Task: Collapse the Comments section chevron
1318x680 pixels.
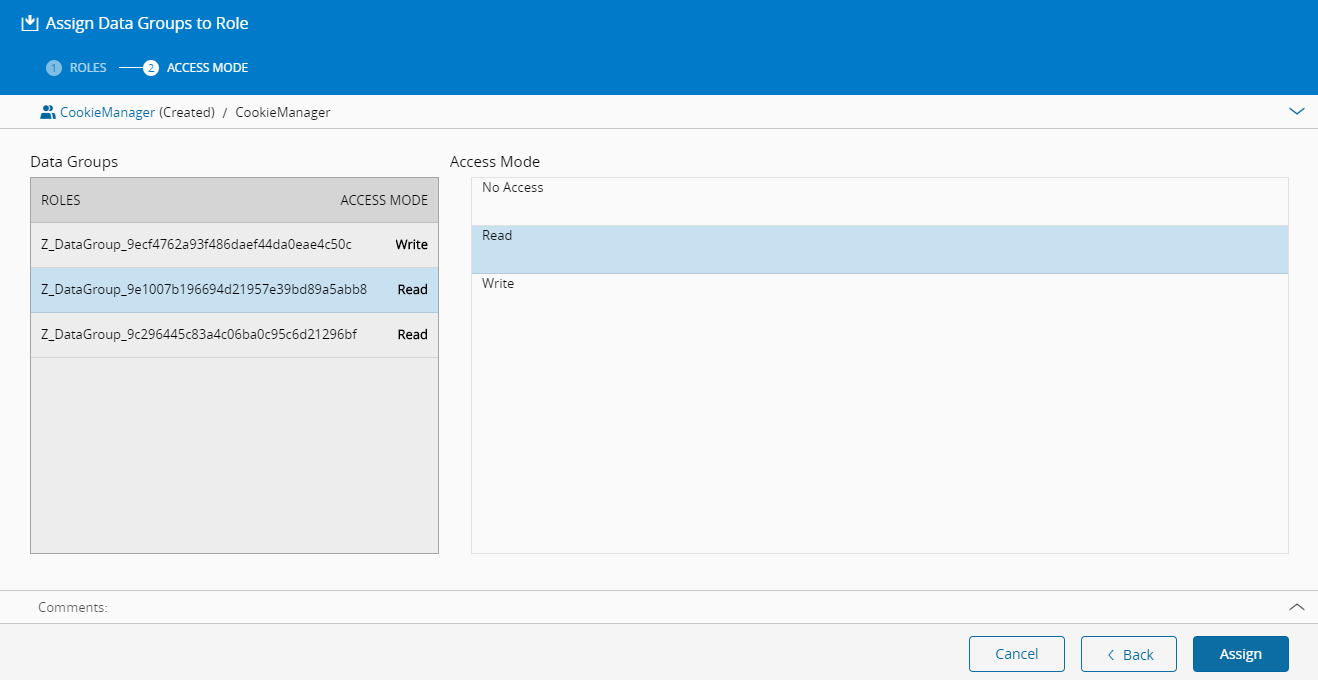Action: [x=1297, y=607]
